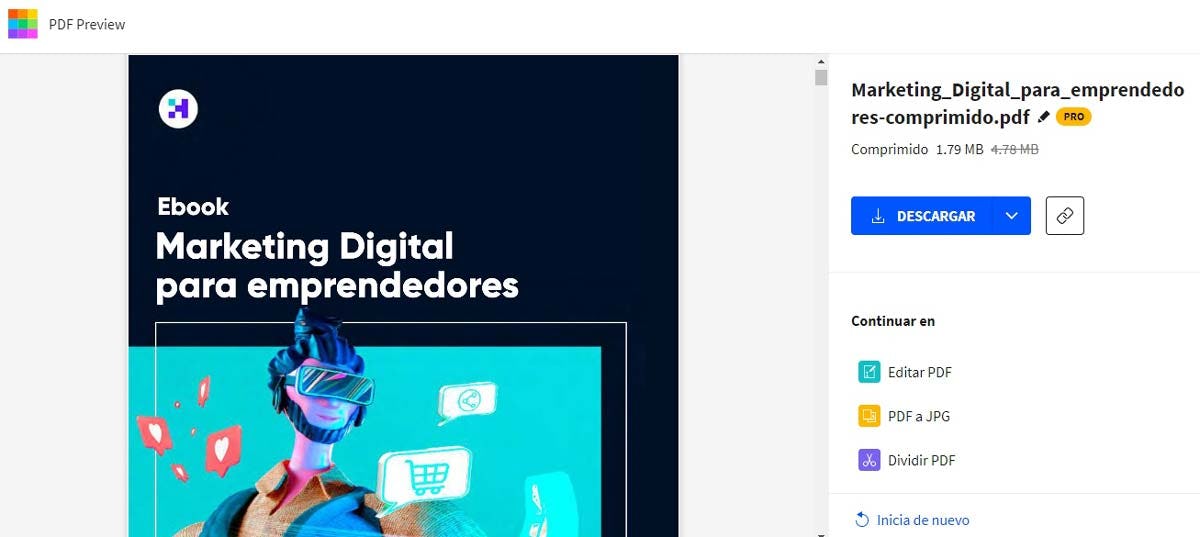Open the Editar PDF option
The height and width of the screenshot is (537, 1200).
click(x=906, y=372)
